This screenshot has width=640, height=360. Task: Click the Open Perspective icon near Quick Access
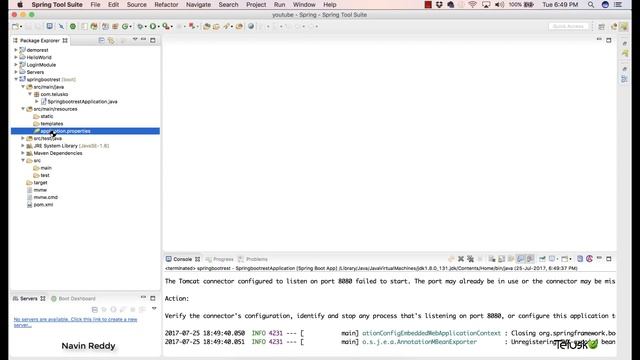(x=601, y=27)
